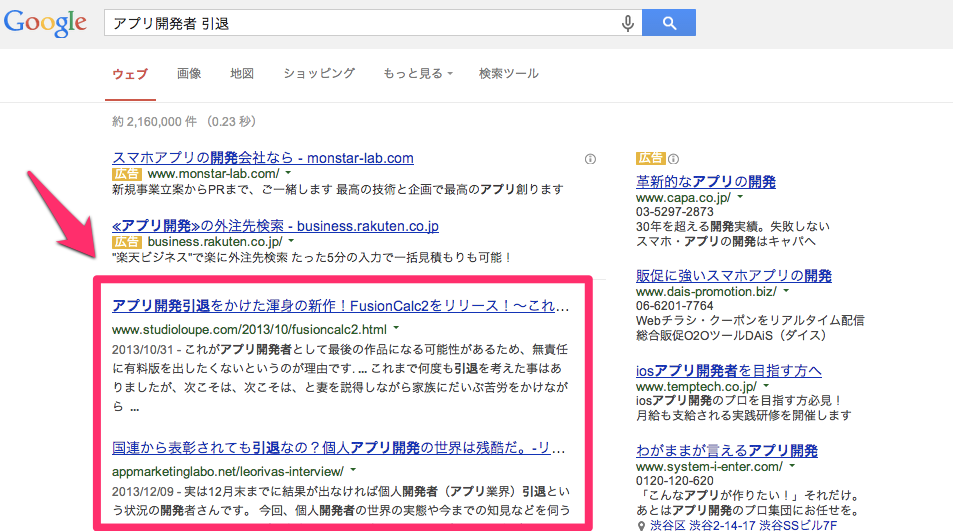
Task: Start voice search with microphone icon
Action: pos(627,23)
